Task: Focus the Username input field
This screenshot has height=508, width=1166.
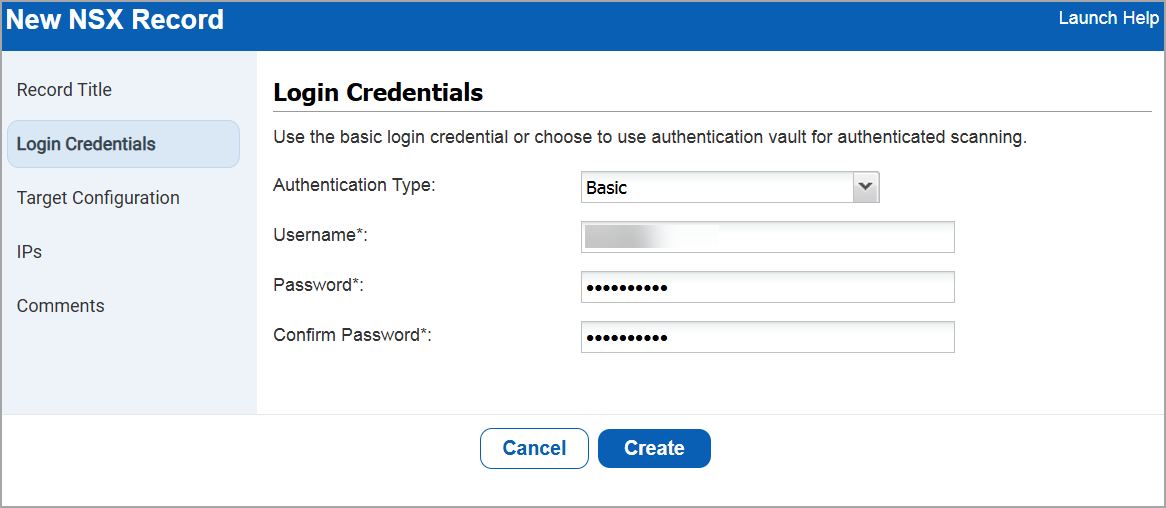Action: coord(767,237)
